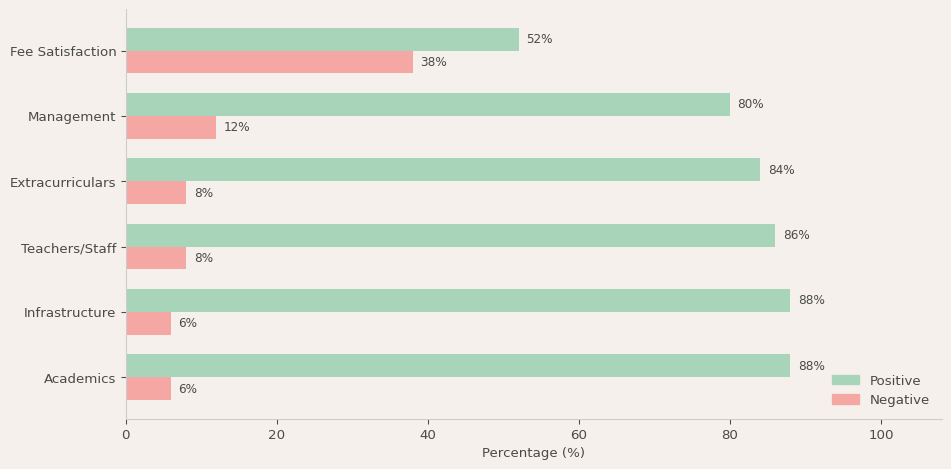The height and width of the screenshot is (469, 951).
Task: Select the Fee Satisfaction positive bar
Action: (x=322, y=40)
